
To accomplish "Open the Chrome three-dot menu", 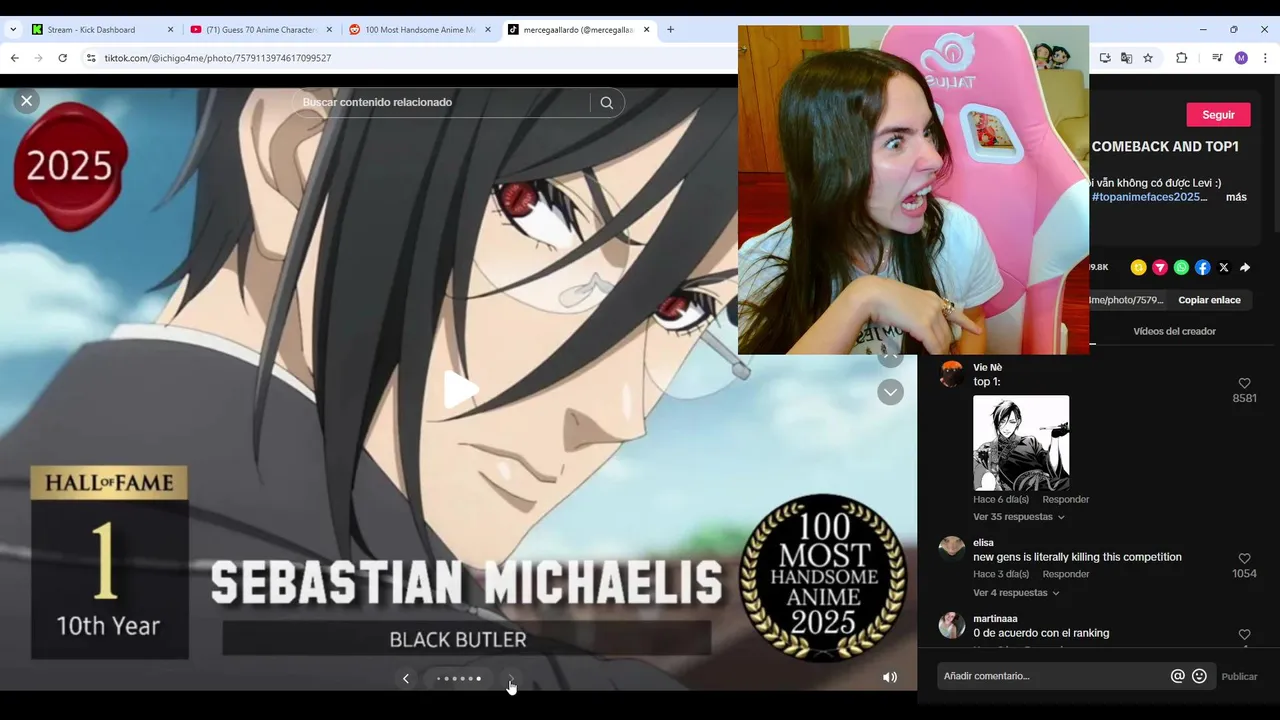I will point(1265,58).
